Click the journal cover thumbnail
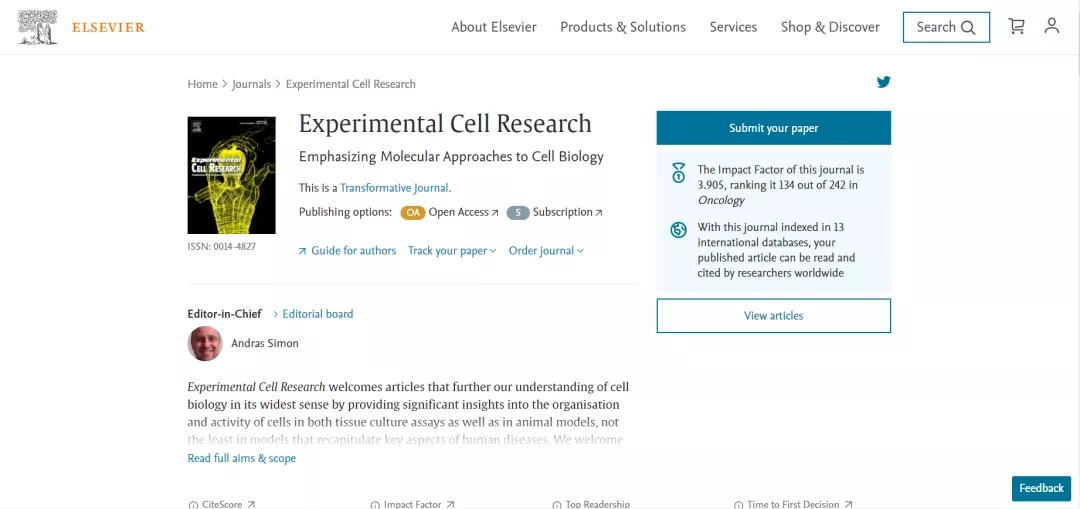 click(231, 175)
